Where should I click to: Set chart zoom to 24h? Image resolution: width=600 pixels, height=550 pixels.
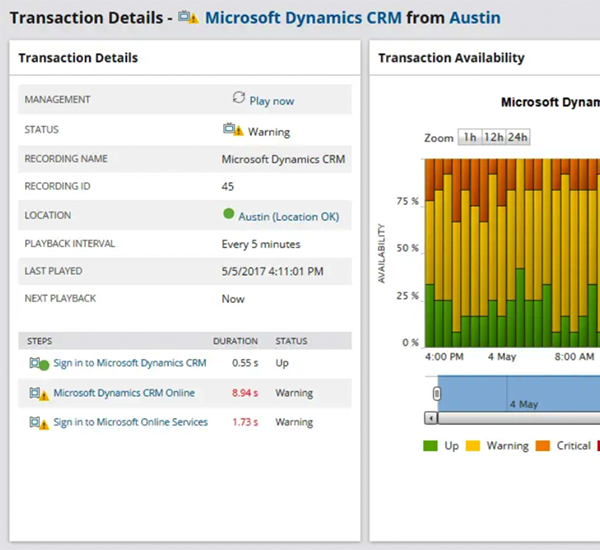518,137
